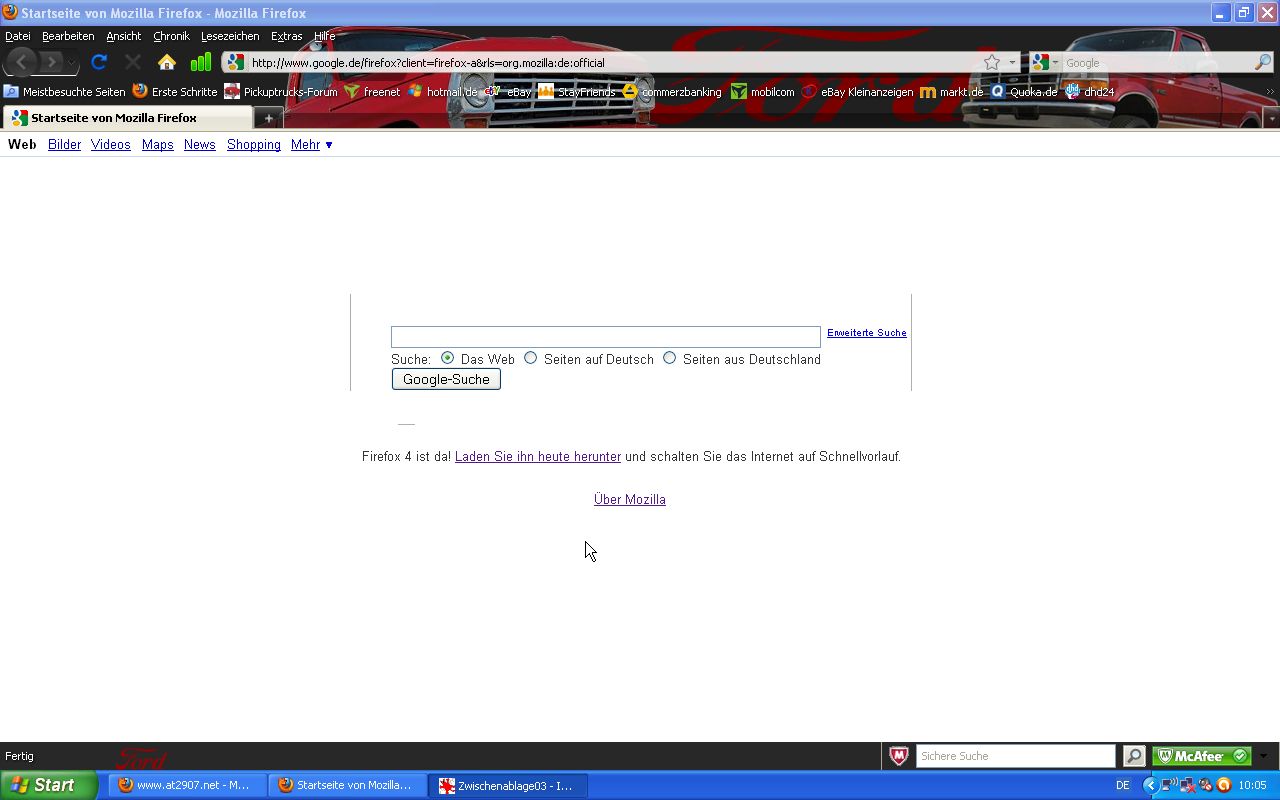Go to the home page via house icon
Screen dimensions: 1280x800
(x=167, y=62)
